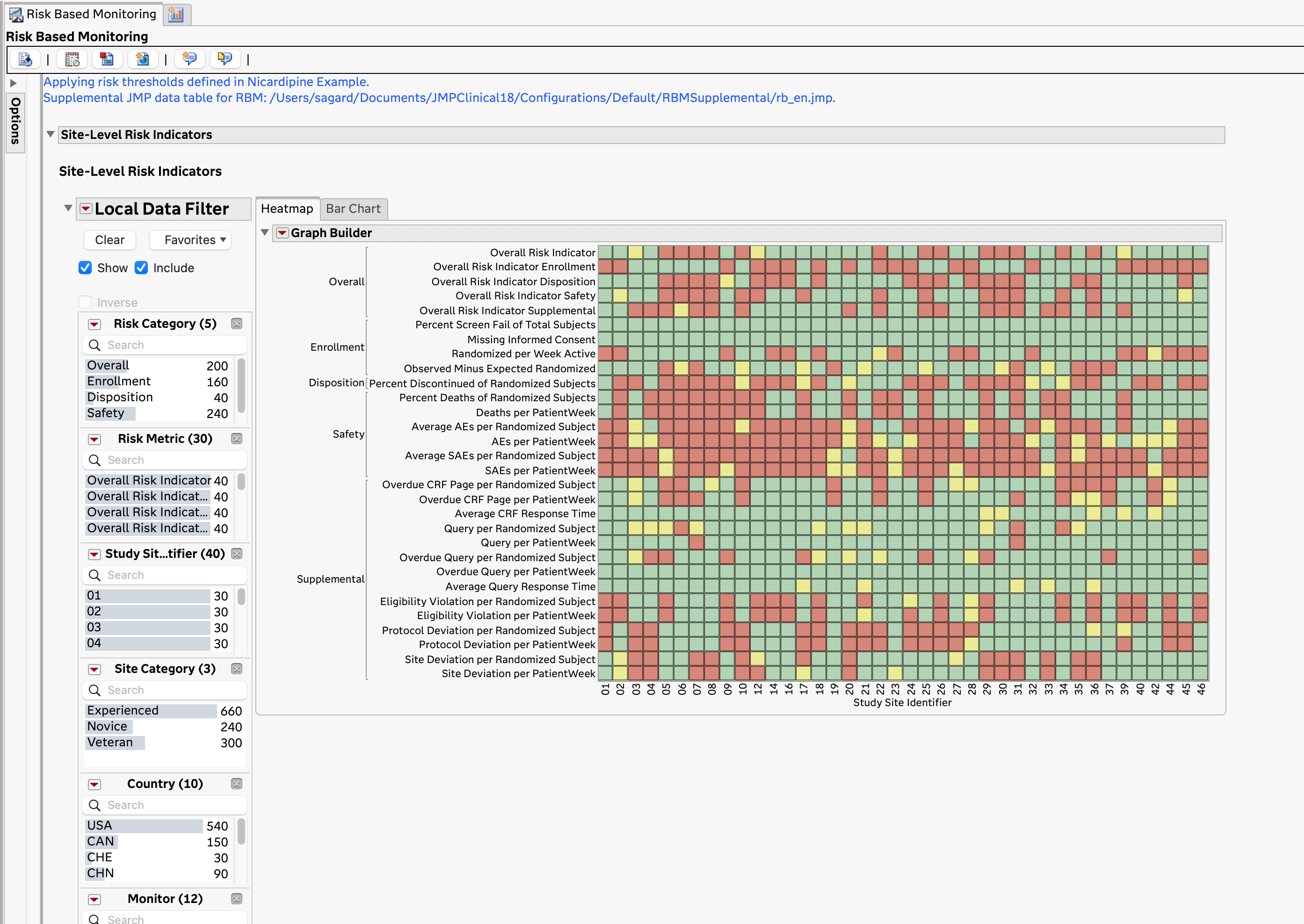Image resolution: width=1304 pixels, height=924 pixels.
Task: Click the red-square report document icon
Action: [107, 59]
